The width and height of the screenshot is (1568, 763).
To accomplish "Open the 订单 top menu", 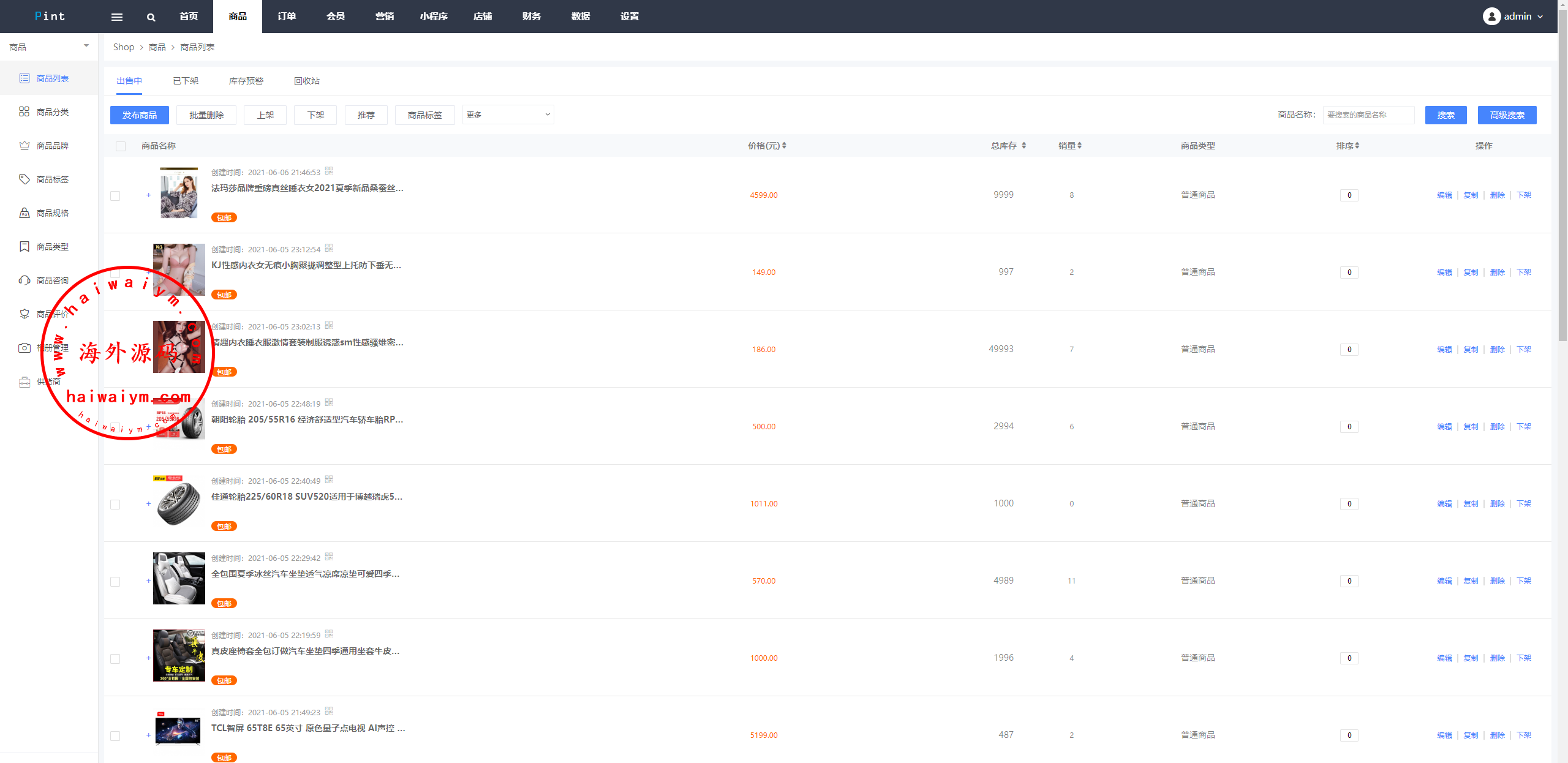I will (286, 17).
